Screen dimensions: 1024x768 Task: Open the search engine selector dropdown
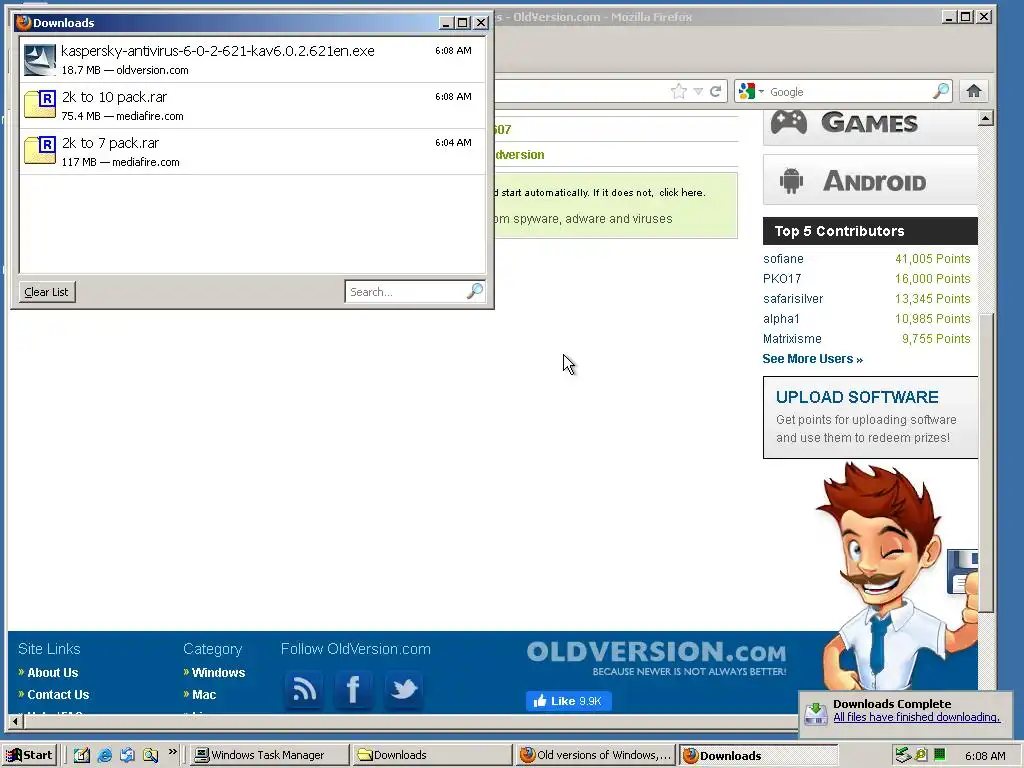click(751, 91)
